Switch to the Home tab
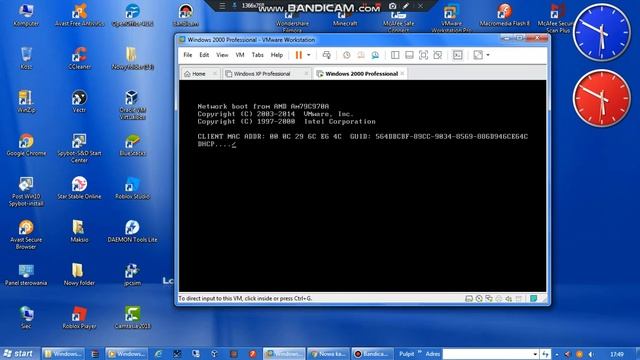Screen dimensions: 640x360 [200, 74]
